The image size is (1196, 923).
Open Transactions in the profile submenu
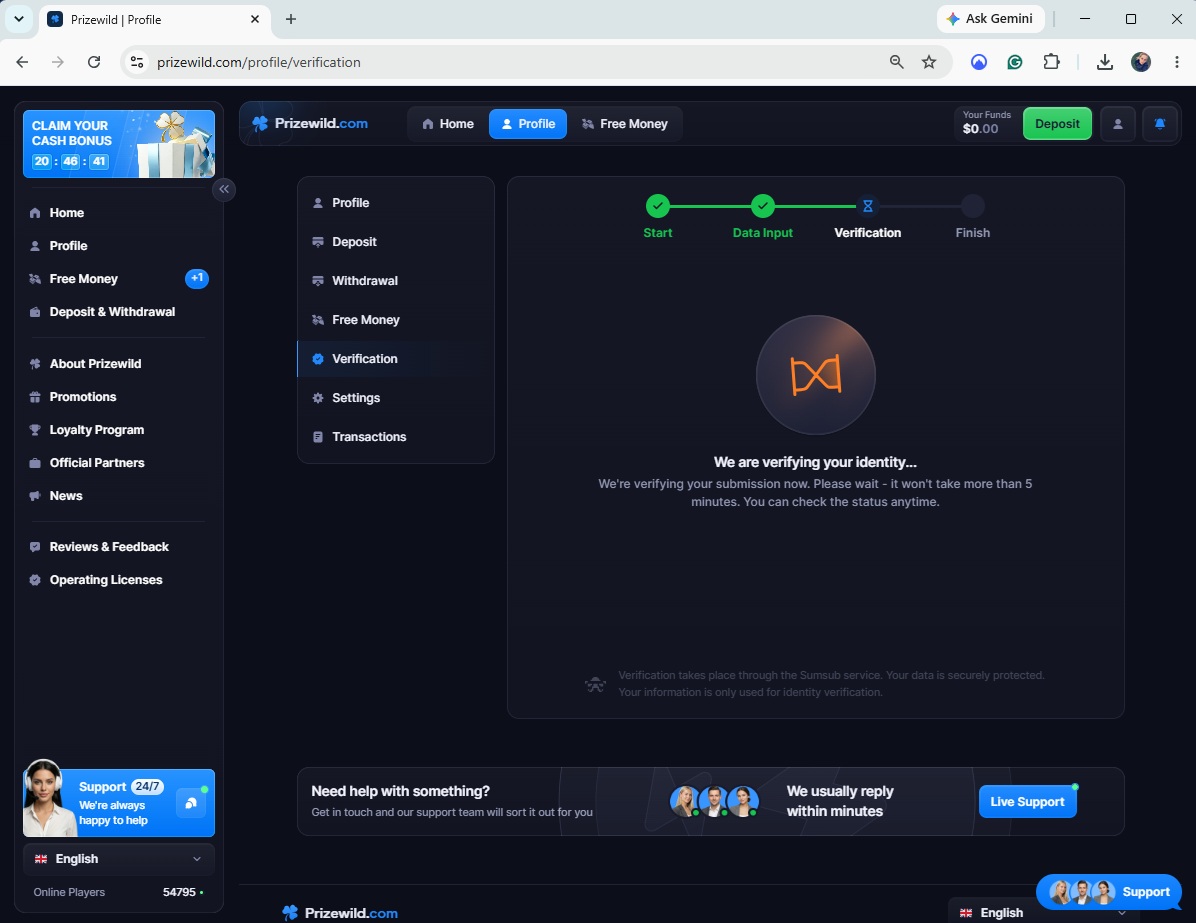pos(395,436)
